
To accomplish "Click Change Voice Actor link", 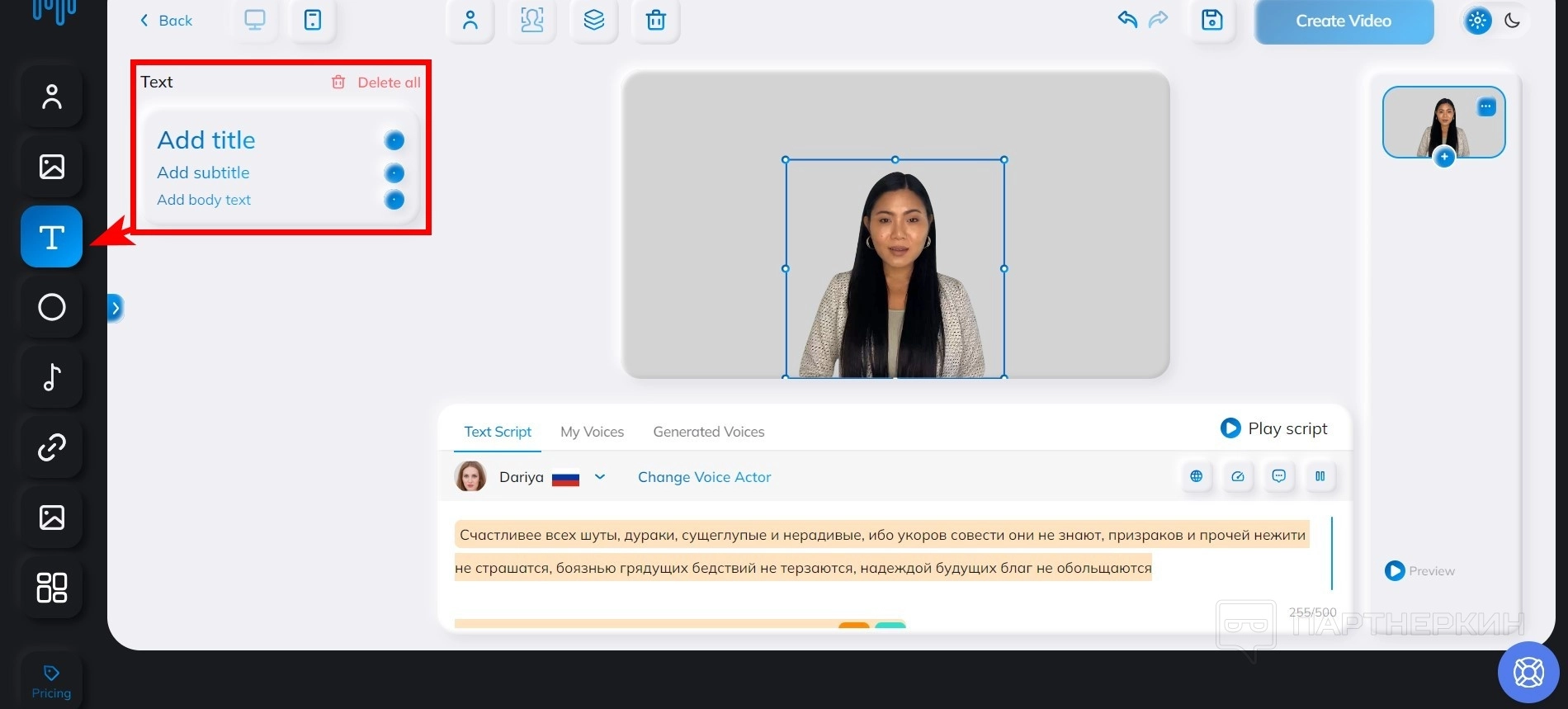I will 704,477.
